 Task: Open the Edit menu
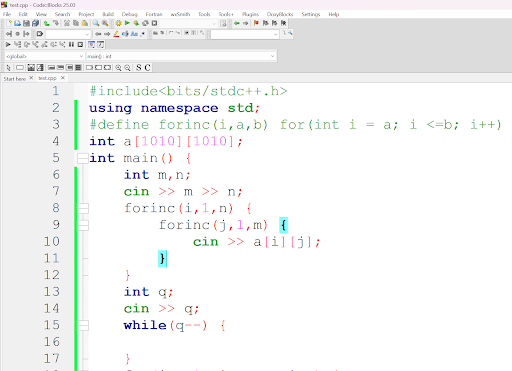[23, 14]
